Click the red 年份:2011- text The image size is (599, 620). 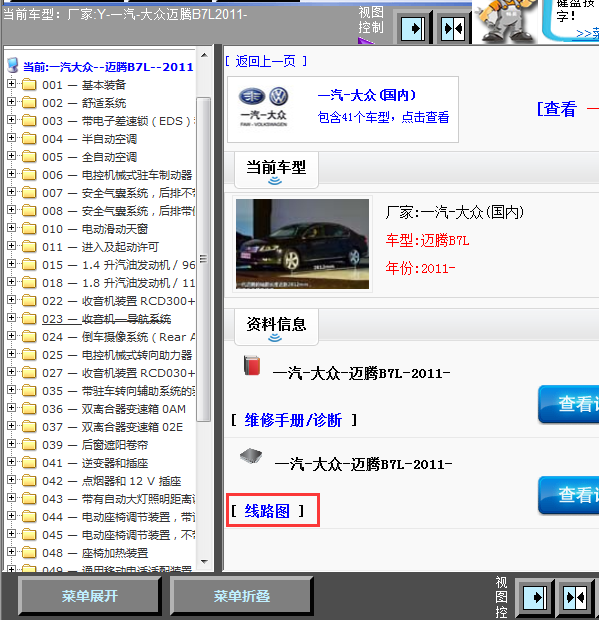420,268
